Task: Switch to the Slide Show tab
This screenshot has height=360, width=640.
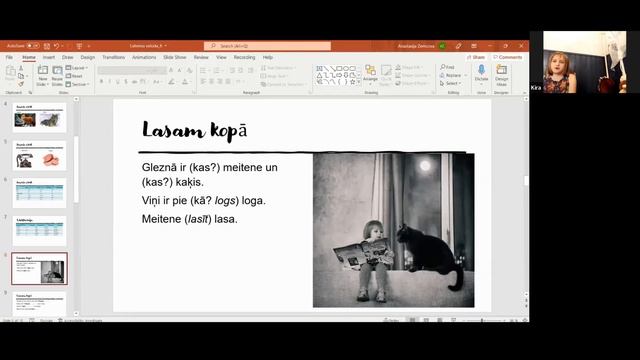Action: pos(175,58)
